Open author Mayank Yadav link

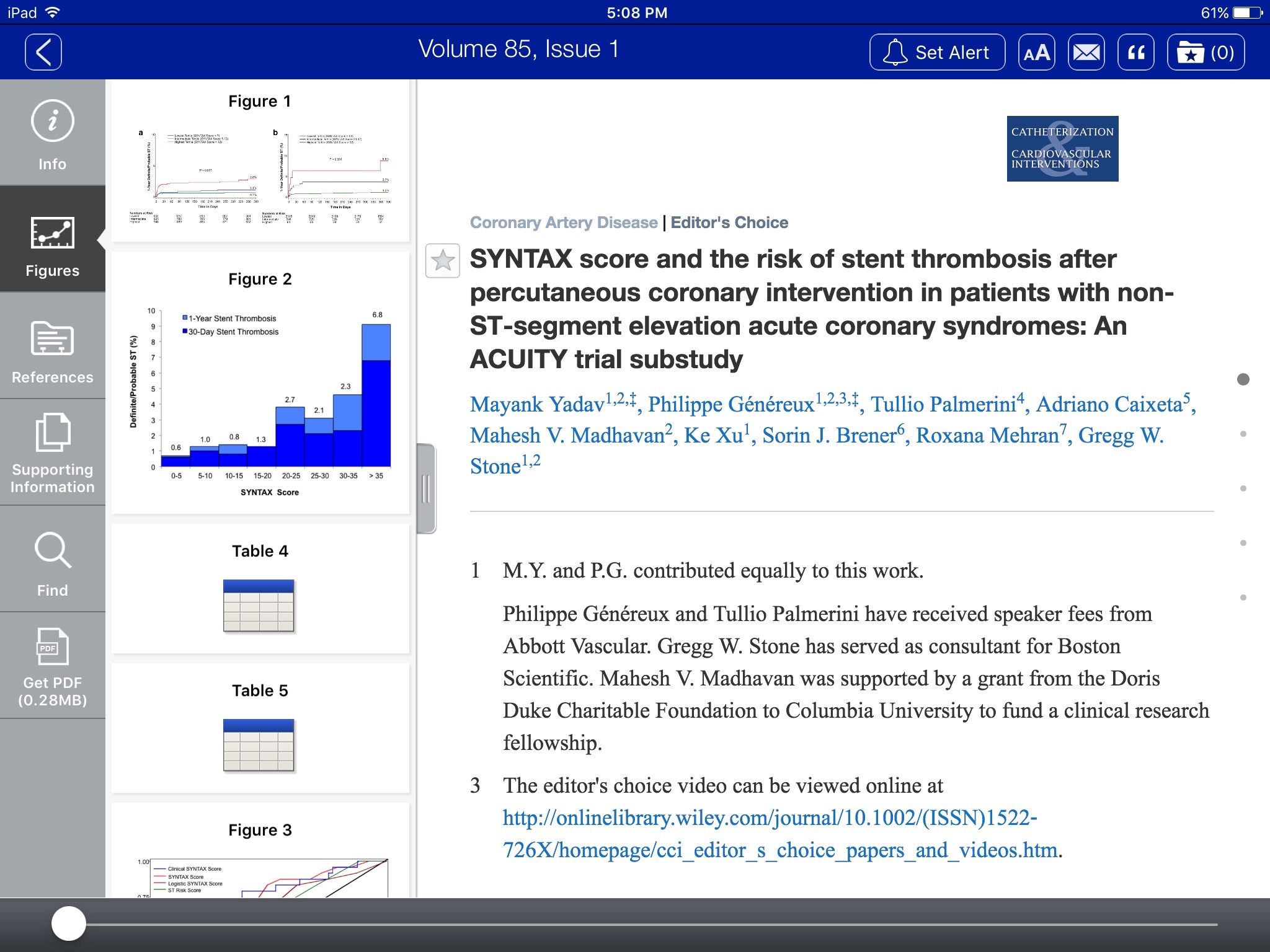click(x=537, y=405)
